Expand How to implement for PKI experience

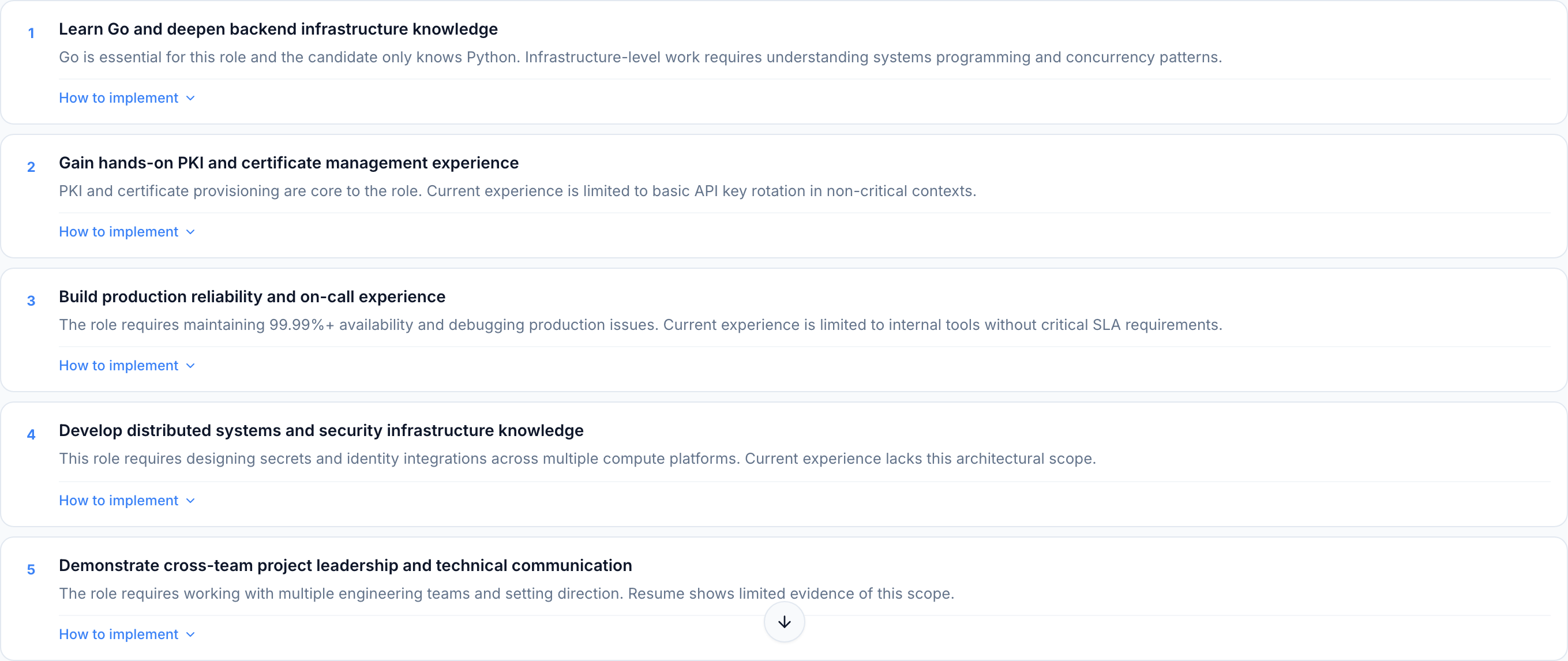tap(119, 232)
